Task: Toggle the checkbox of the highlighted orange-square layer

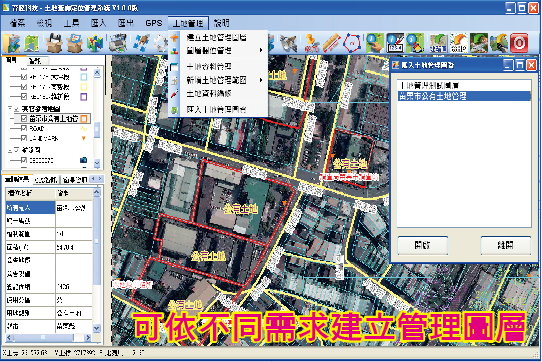Action: (24, 119)
